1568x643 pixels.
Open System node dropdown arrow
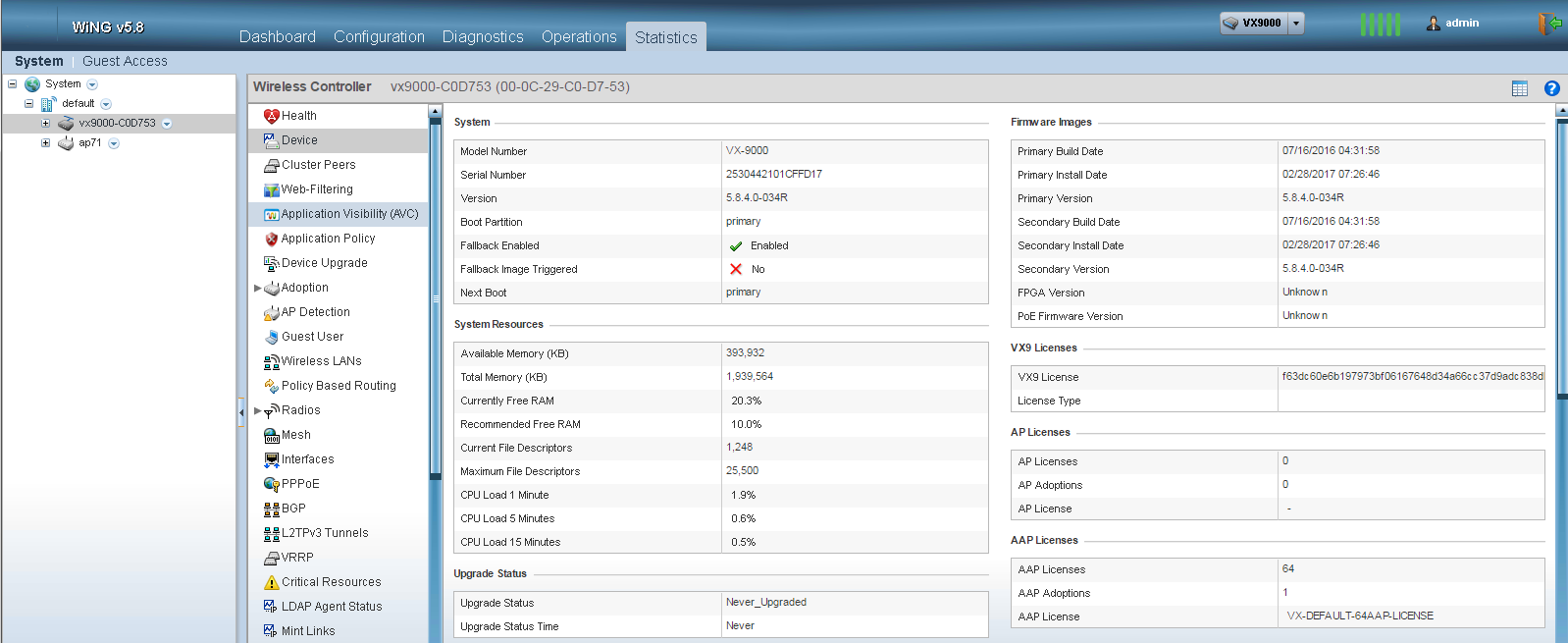92,84
